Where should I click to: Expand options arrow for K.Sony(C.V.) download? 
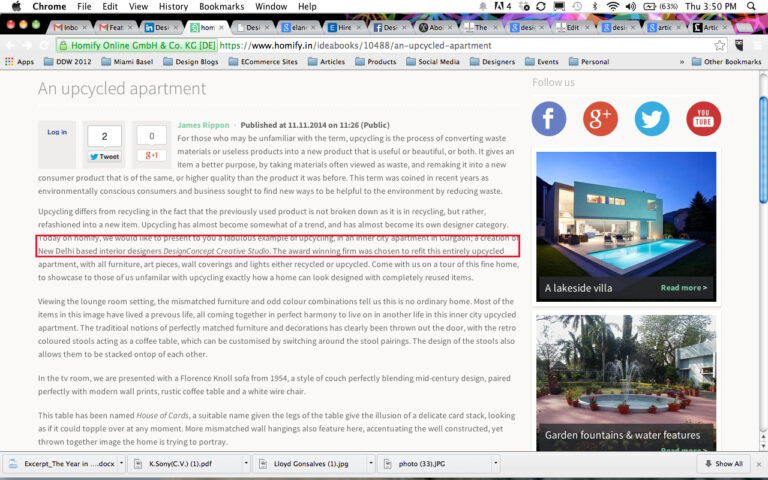click(x=246, y=463)
